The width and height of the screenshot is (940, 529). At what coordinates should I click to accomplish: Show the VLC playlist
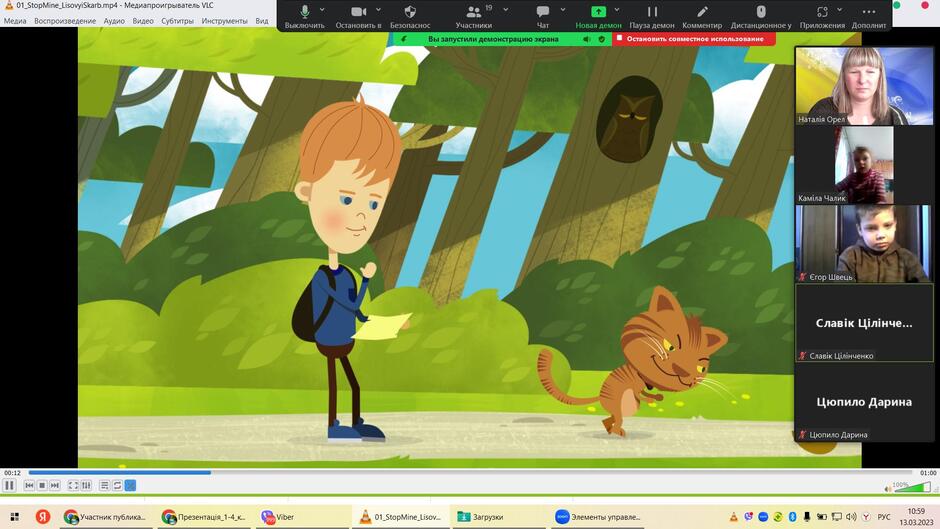(x=104, y=485)
